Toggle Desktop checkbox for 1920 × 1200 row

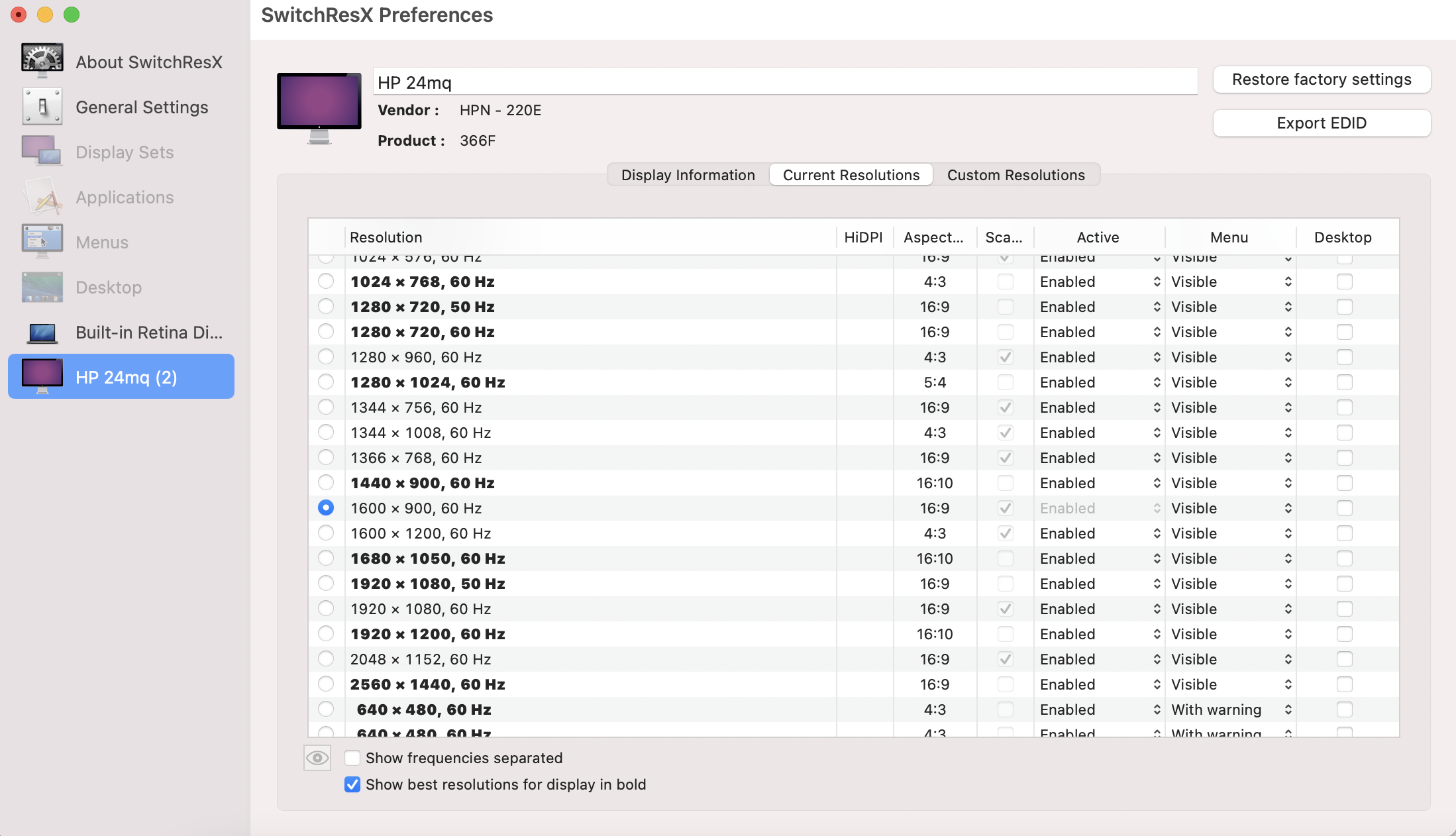(1345, 634)
